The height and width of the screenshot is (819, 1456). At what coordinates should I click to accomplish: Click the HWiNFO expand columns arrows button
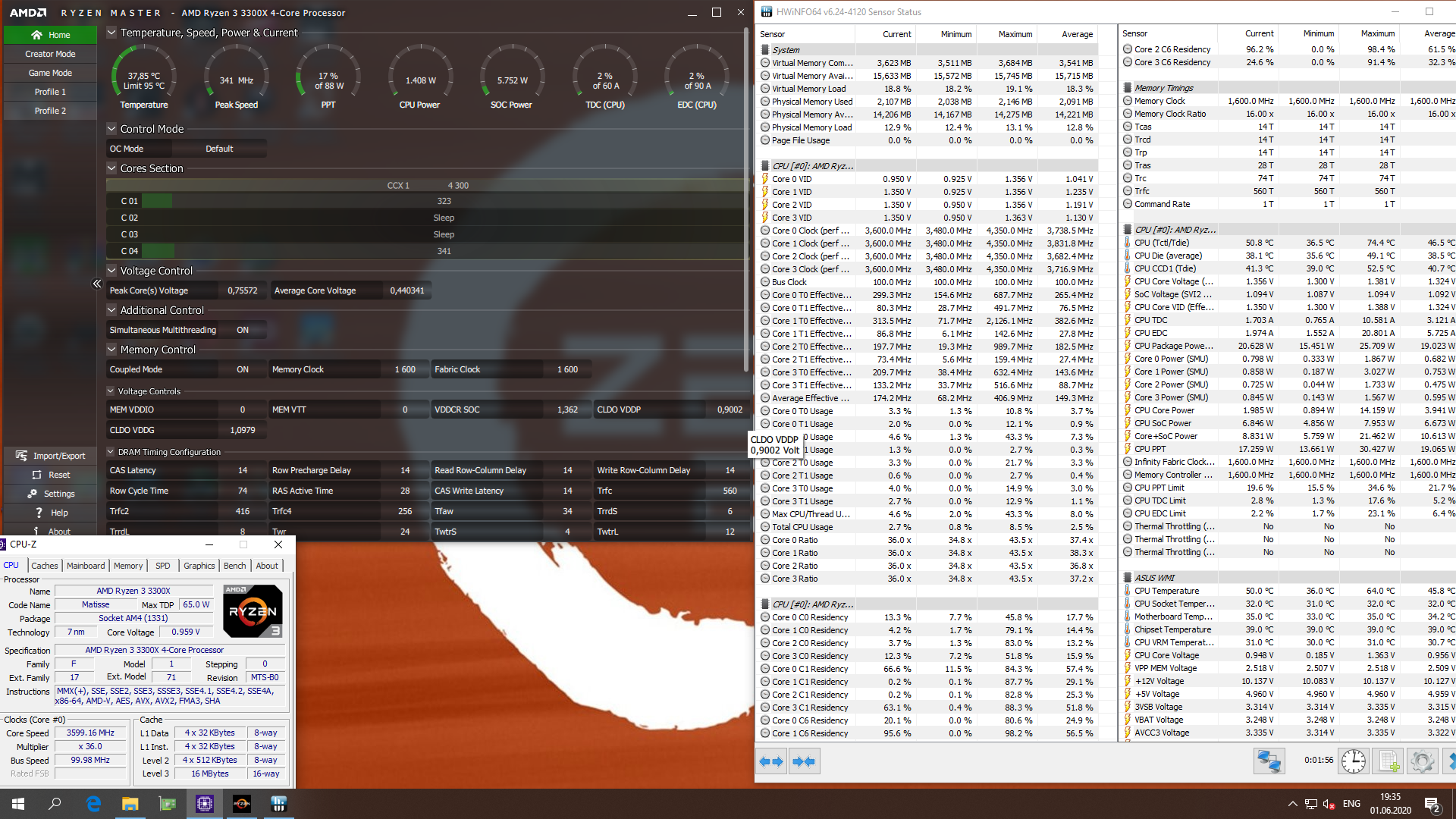coord(771,761)
